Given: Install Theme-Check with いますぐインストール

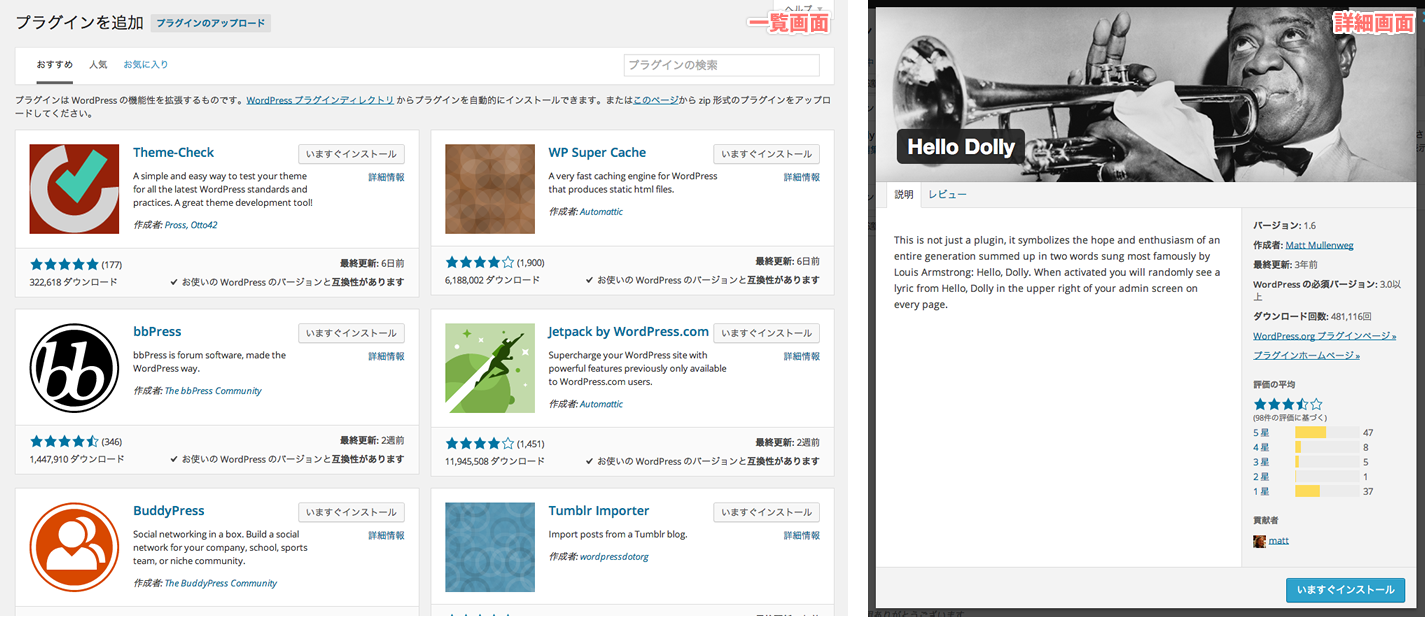Looking at the screenshot, I should (x=351, y=154).
